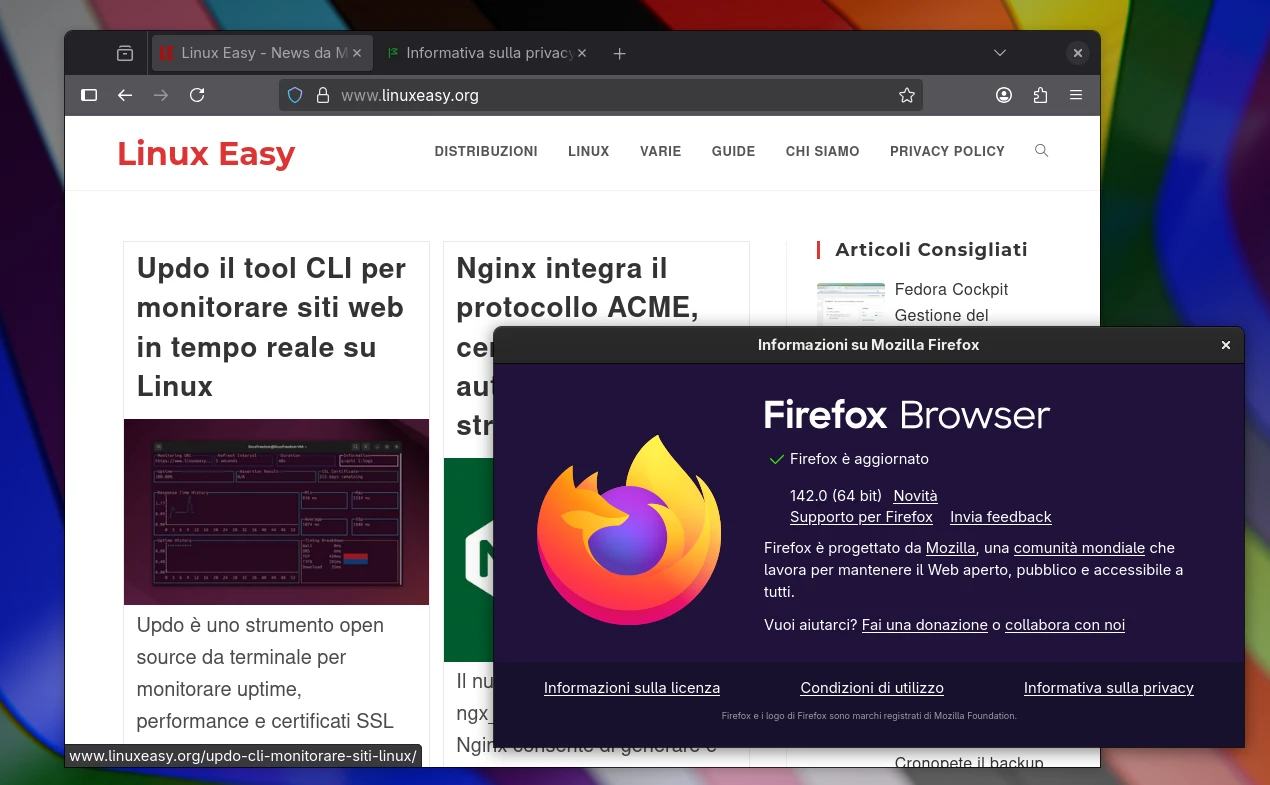This screenshot has height=785, width=1270.
Task: Click the site security padlock icon
Action: (322, 95)
